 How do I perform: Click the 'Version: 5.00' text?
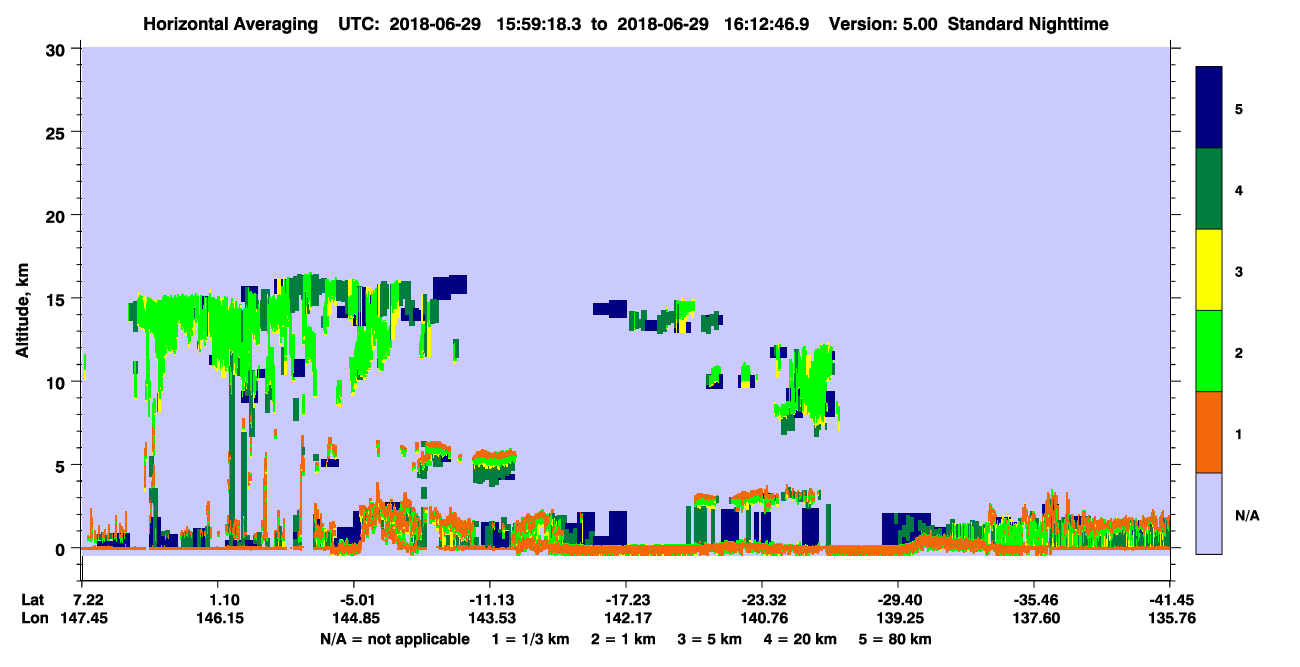(x=881, y=23)
